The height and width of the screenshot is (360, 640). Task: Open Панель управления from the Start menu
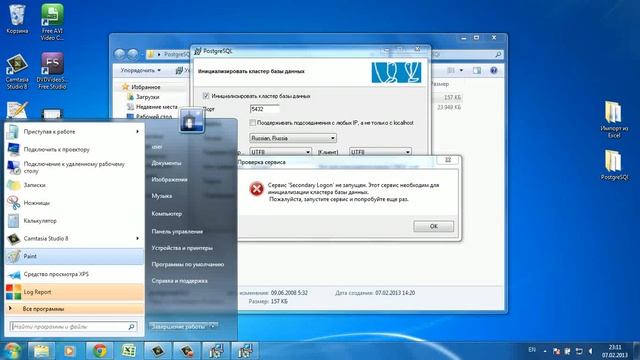(x=177, y=231)
